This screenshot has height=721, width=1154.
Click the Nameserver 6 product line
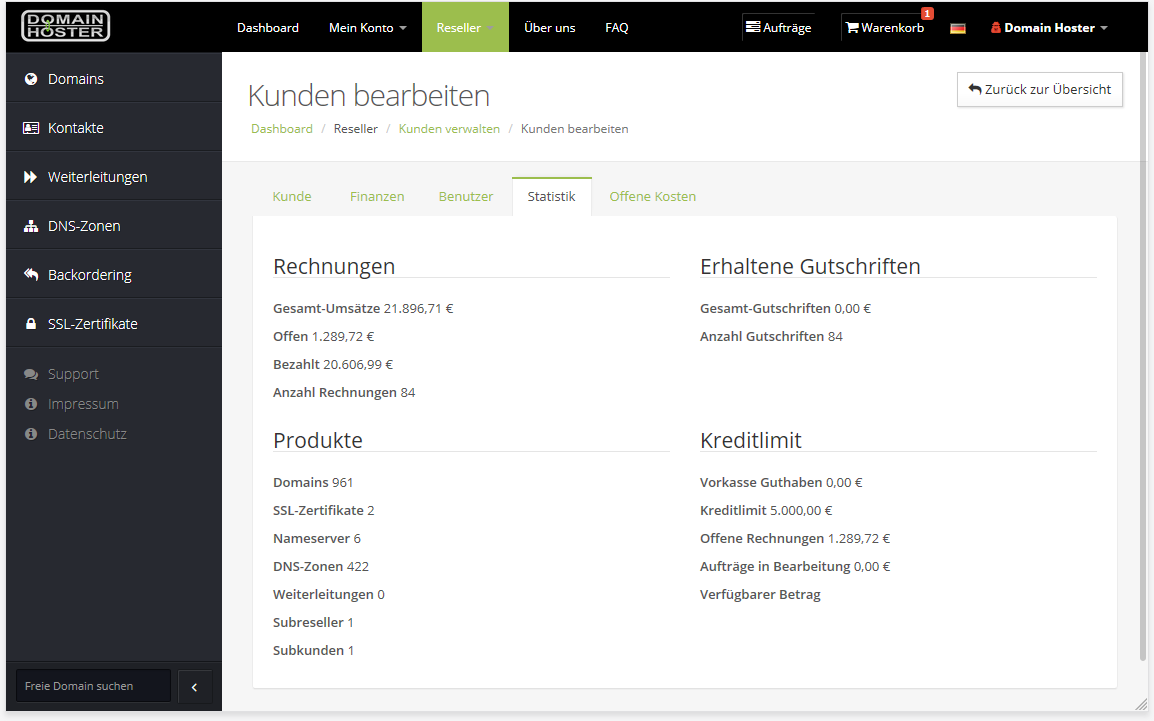(316, 539)
